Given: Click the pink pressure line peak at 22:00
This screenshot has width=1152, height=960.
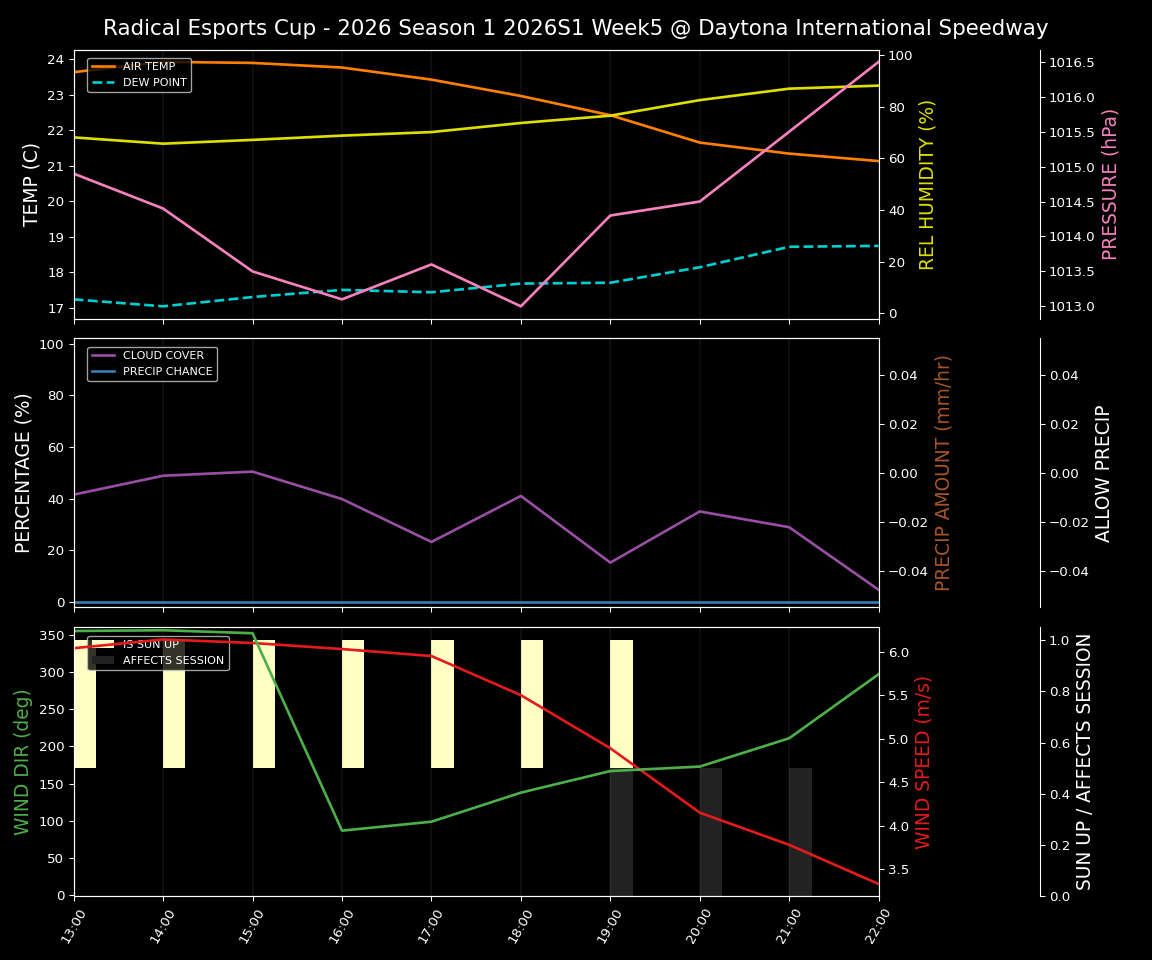Looking at the screenshot, I should tap(878, 62).
